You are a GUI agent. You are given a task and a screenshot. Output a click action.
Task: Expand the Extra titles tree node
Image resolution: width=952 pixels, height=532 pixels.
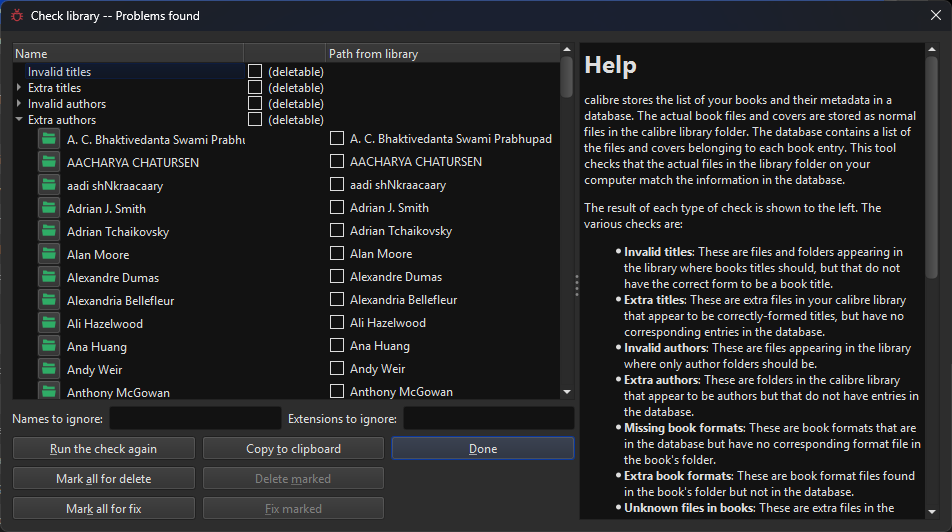pyautogui.click(x=19, y=87)
